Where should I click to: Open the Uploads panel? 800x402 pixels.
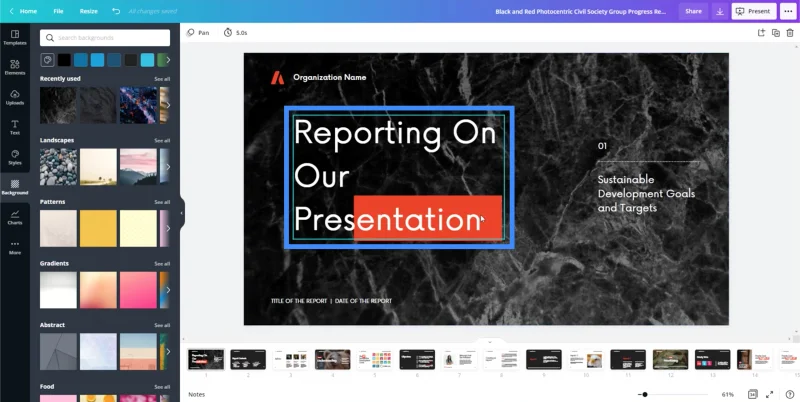(x=15, y=97)
